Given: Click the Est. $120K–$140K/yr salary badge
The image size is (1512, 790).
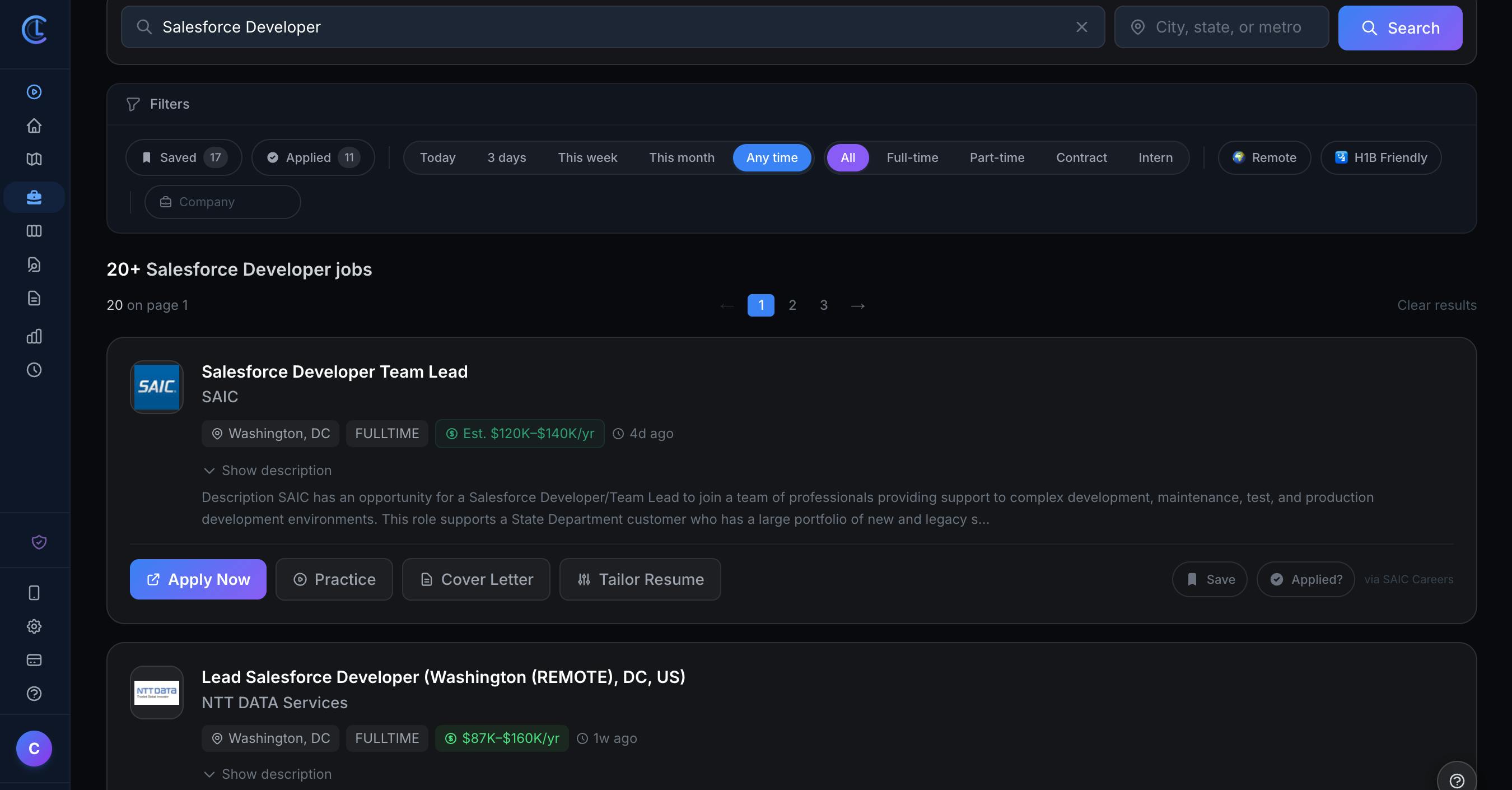Looking at the screenshot, I should (x=520, y=434).
